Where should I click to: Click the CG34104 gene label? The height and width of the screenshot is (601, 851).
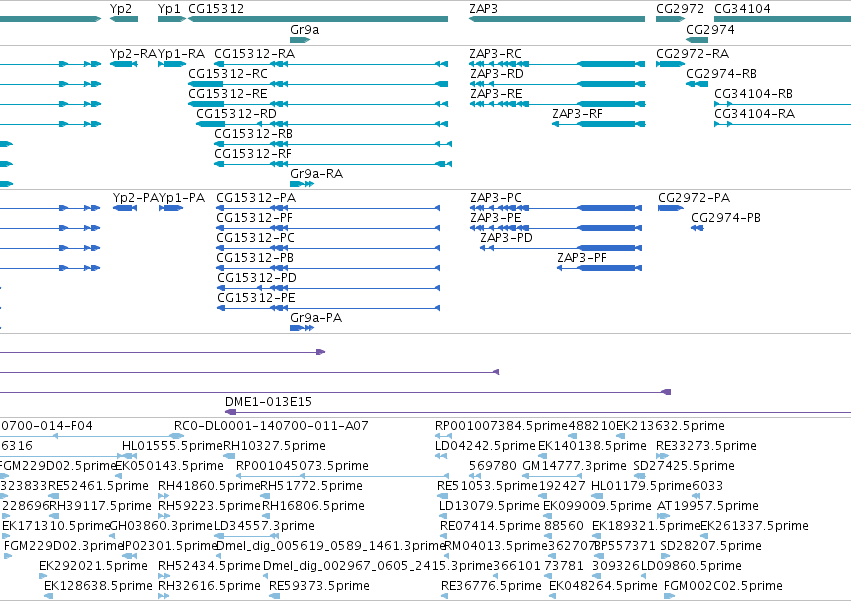click(x=742, y=9)
